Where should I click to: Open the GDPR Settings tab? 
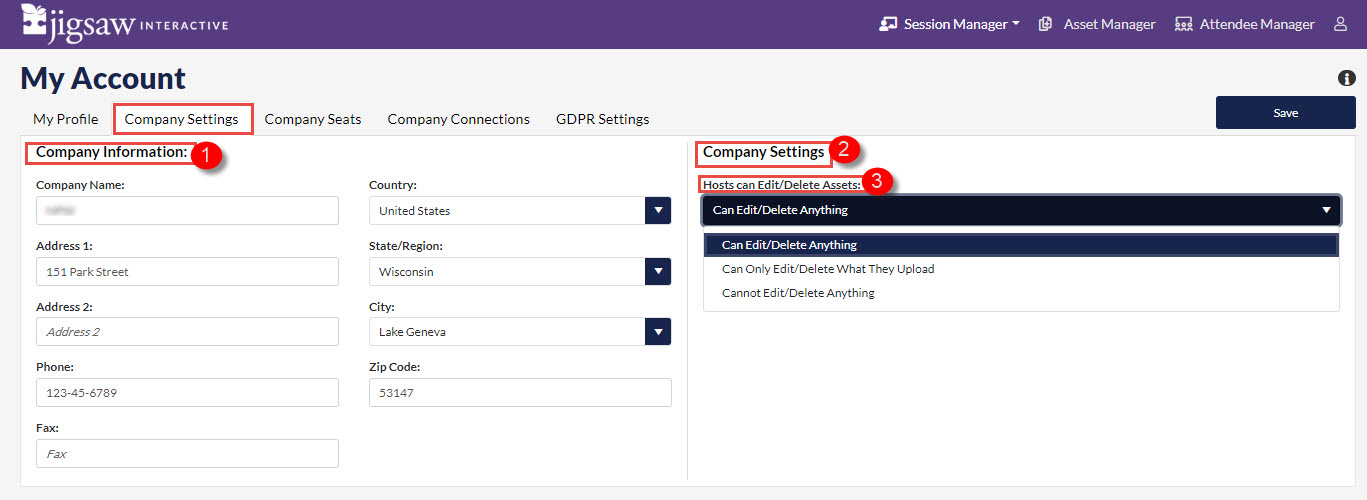602,119
